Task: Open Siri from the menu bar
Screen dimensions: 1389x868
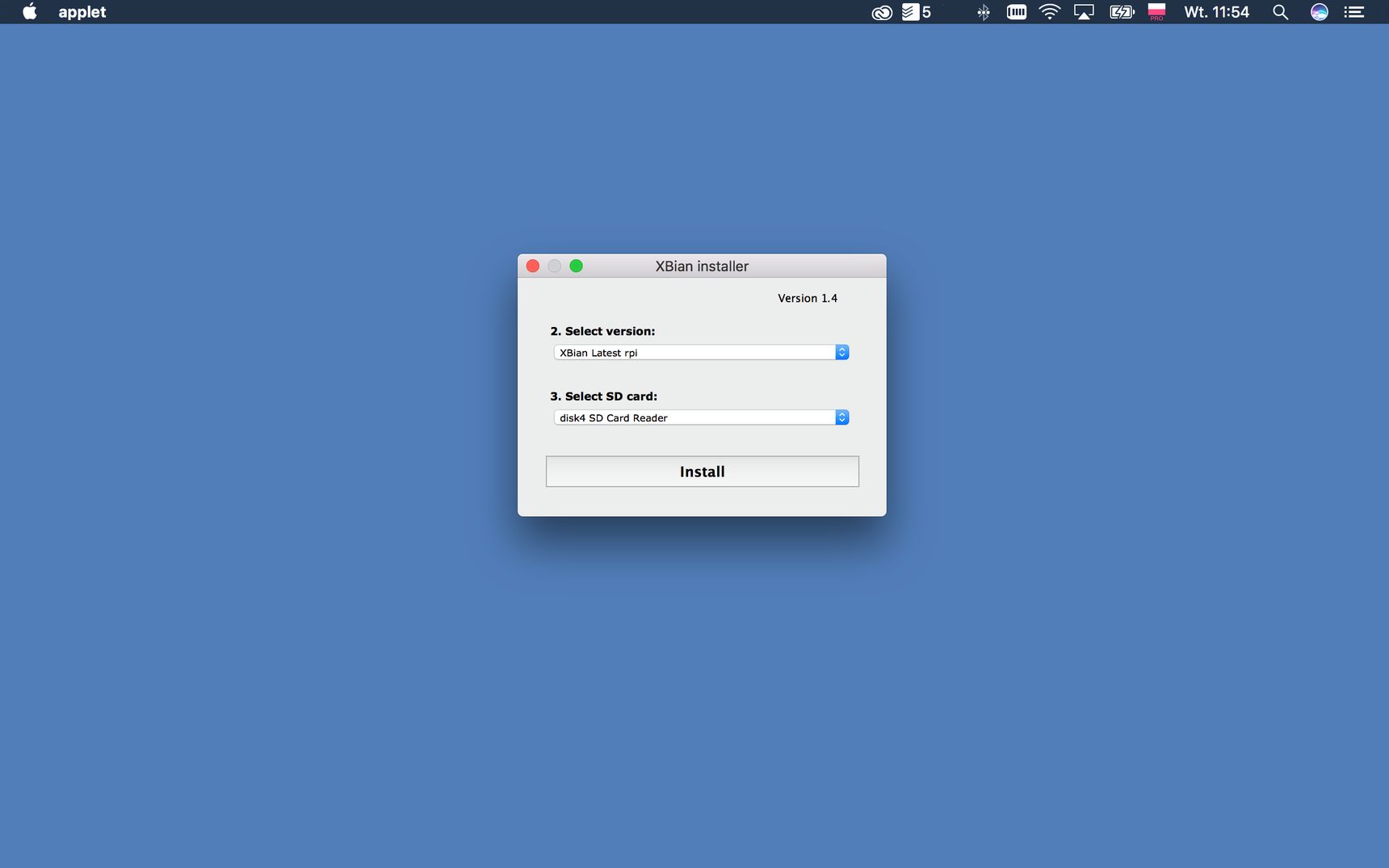Action: 1319,12
